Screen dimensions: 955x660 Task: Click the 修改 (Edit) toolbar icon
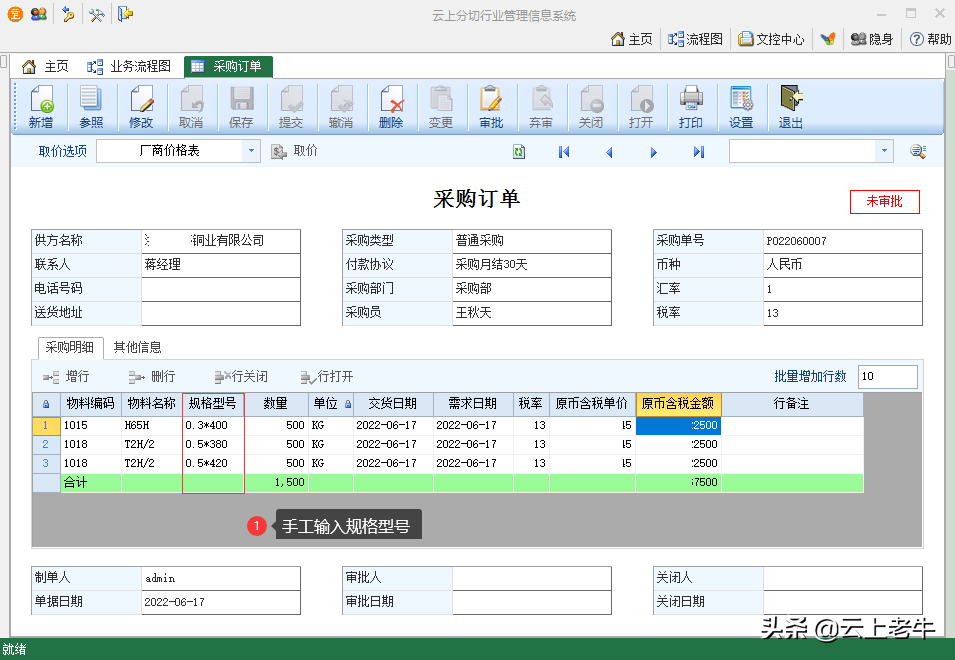(141, 107)
